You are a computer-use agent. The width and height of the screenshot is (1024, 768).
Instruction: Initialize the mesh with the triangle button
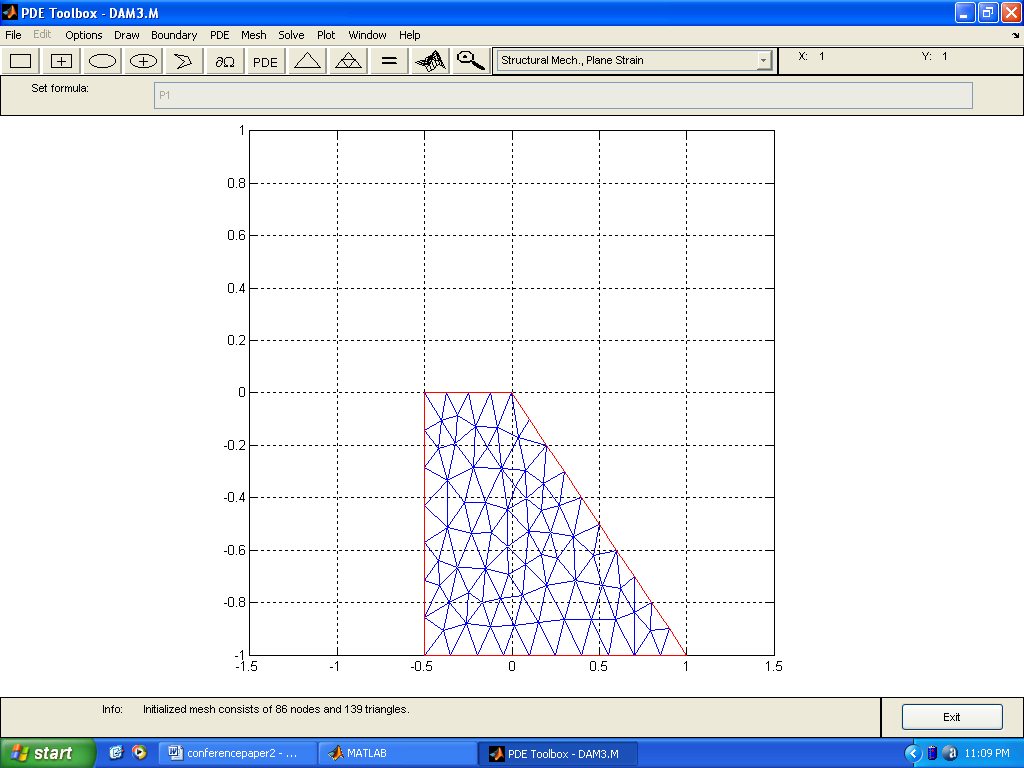(307, 61)
